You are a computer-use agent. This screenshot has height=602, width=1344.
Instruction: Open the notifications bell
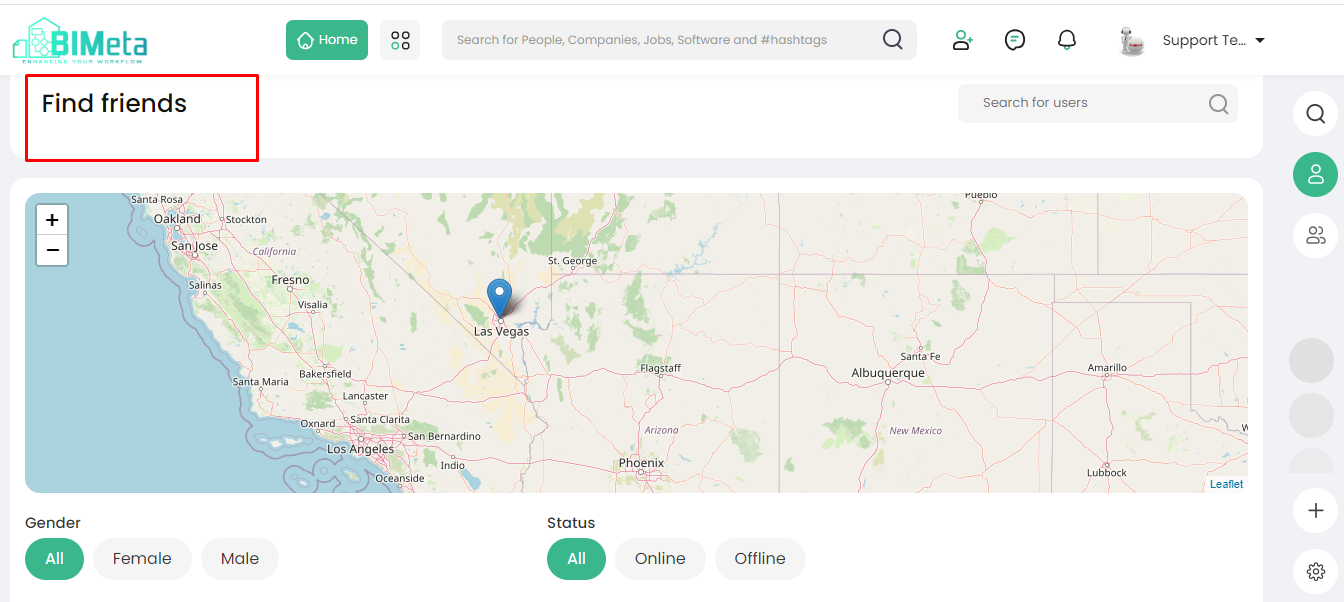1067,40
